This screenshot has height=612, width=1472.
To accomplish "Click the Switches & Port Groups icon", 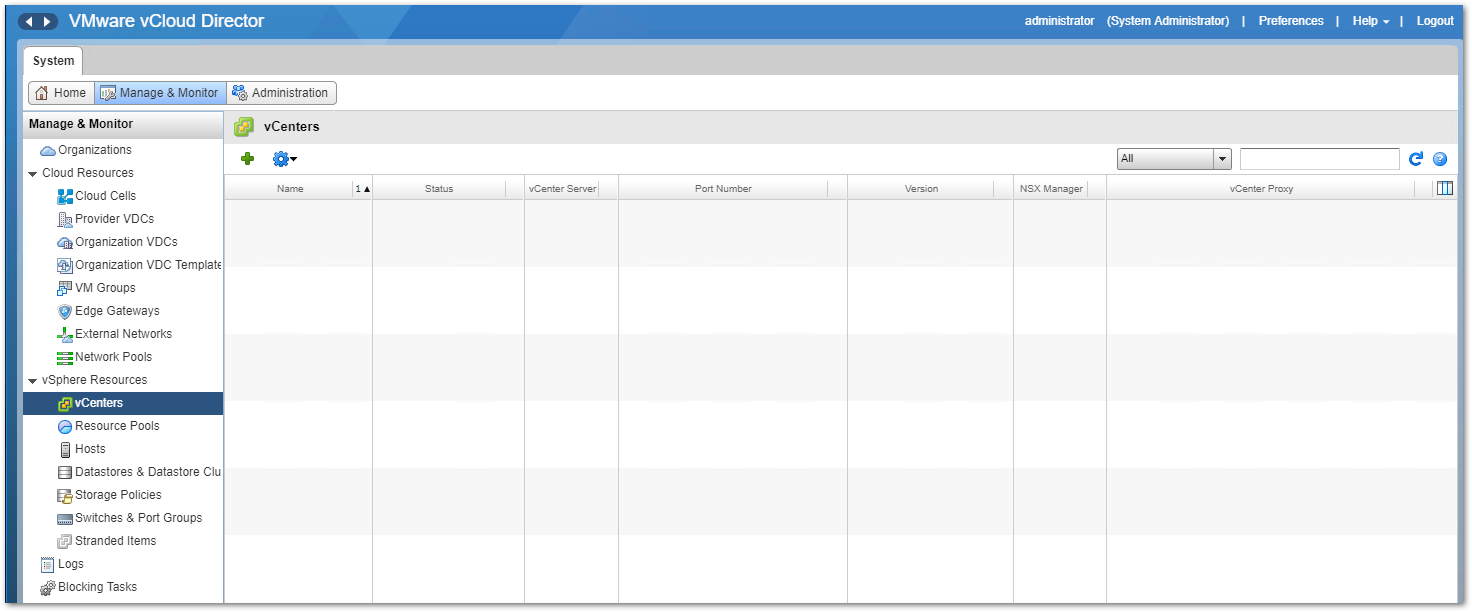I will [x=66, y=518].
